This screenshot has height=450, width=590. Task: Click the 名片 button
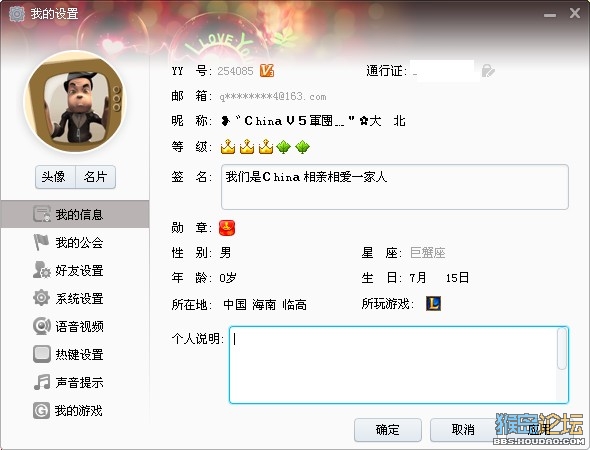click(96, 177)
